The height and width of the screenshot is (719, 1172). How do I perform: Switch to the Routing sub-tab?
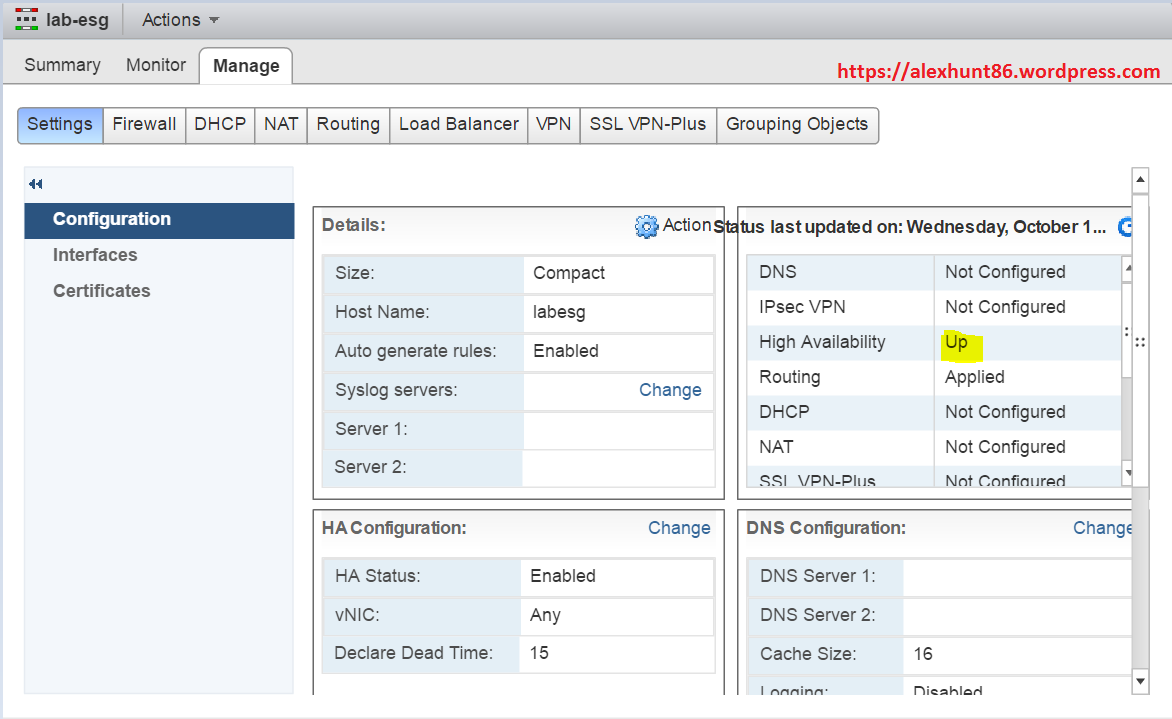click(x=348, y=124)
